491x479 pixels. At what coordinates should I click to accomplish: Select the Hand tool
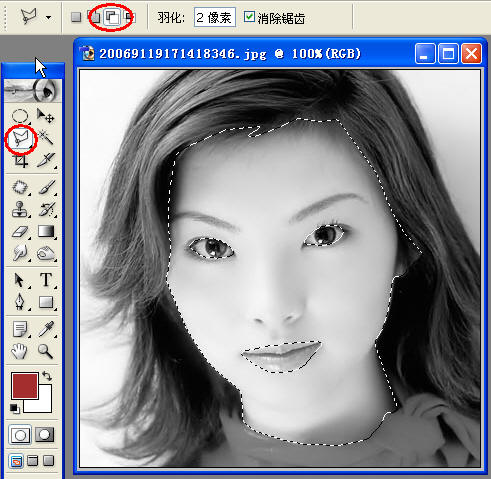19,351
